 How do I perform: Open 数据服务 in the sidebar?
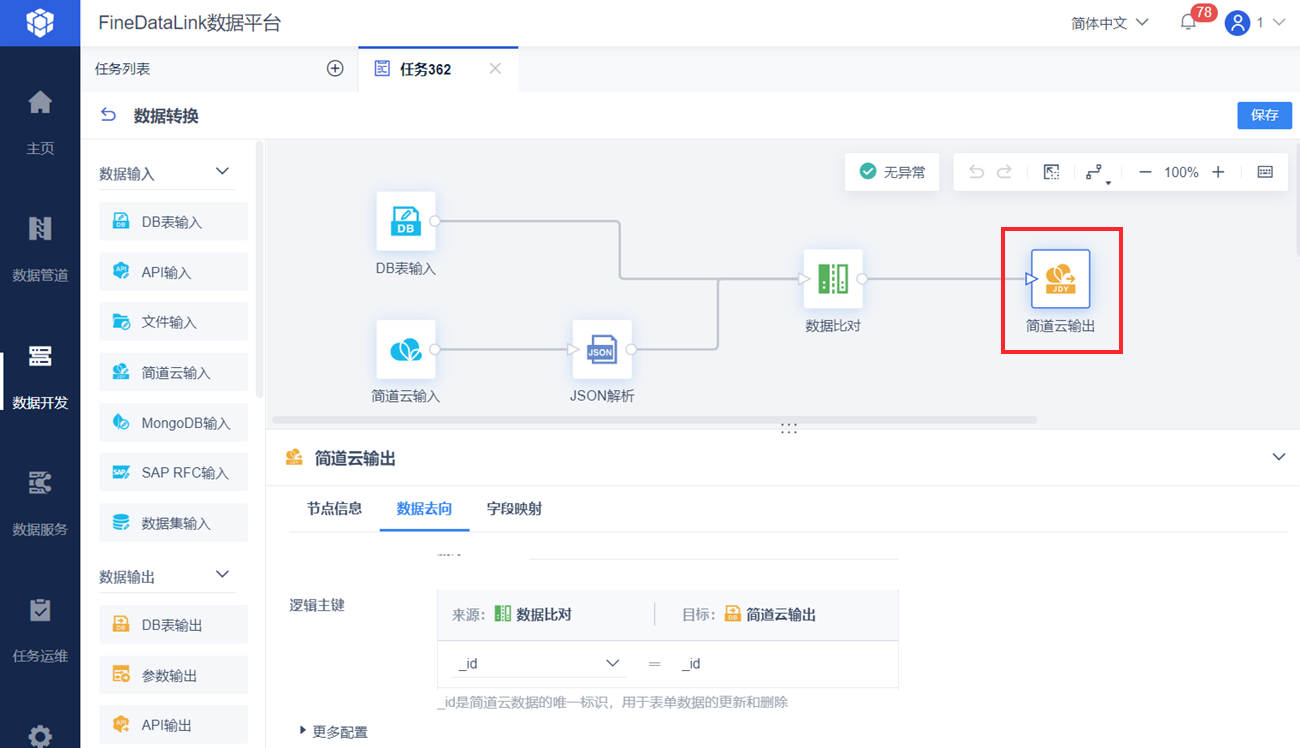pos(40,503)
